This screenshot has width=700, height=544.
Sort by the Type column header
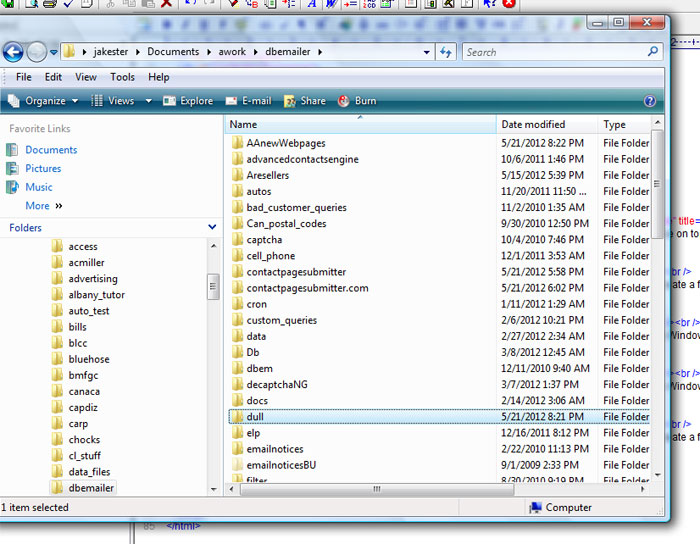pos(624,125)
